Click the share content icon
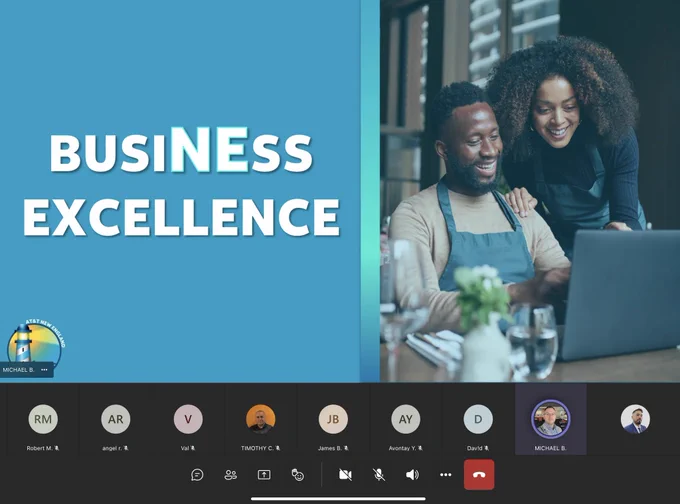The height and width of the screenshot is (504, 680). [264, 475]
